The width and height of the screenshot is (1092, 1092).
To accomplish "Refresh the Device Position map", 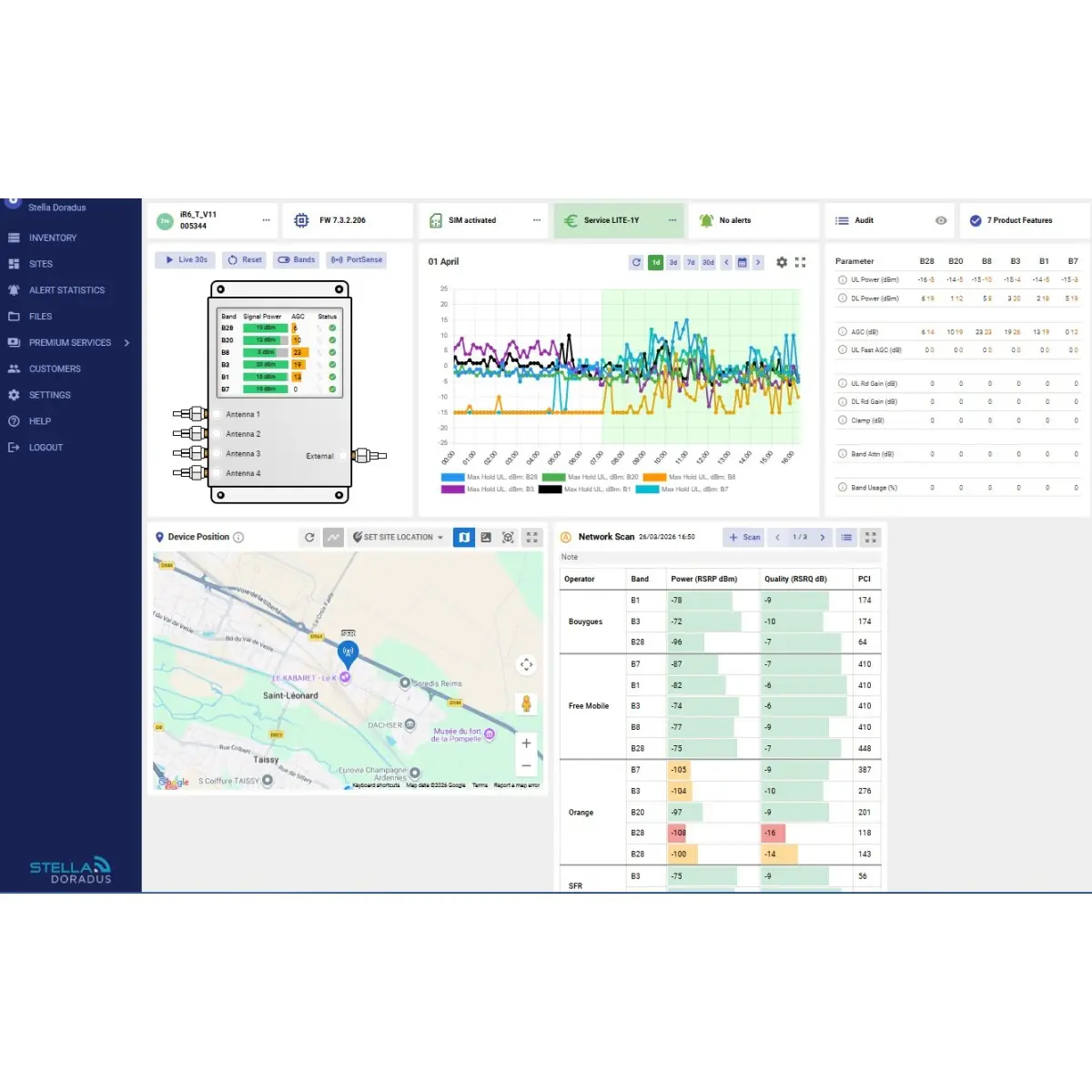I will click(x=309, y=538).
